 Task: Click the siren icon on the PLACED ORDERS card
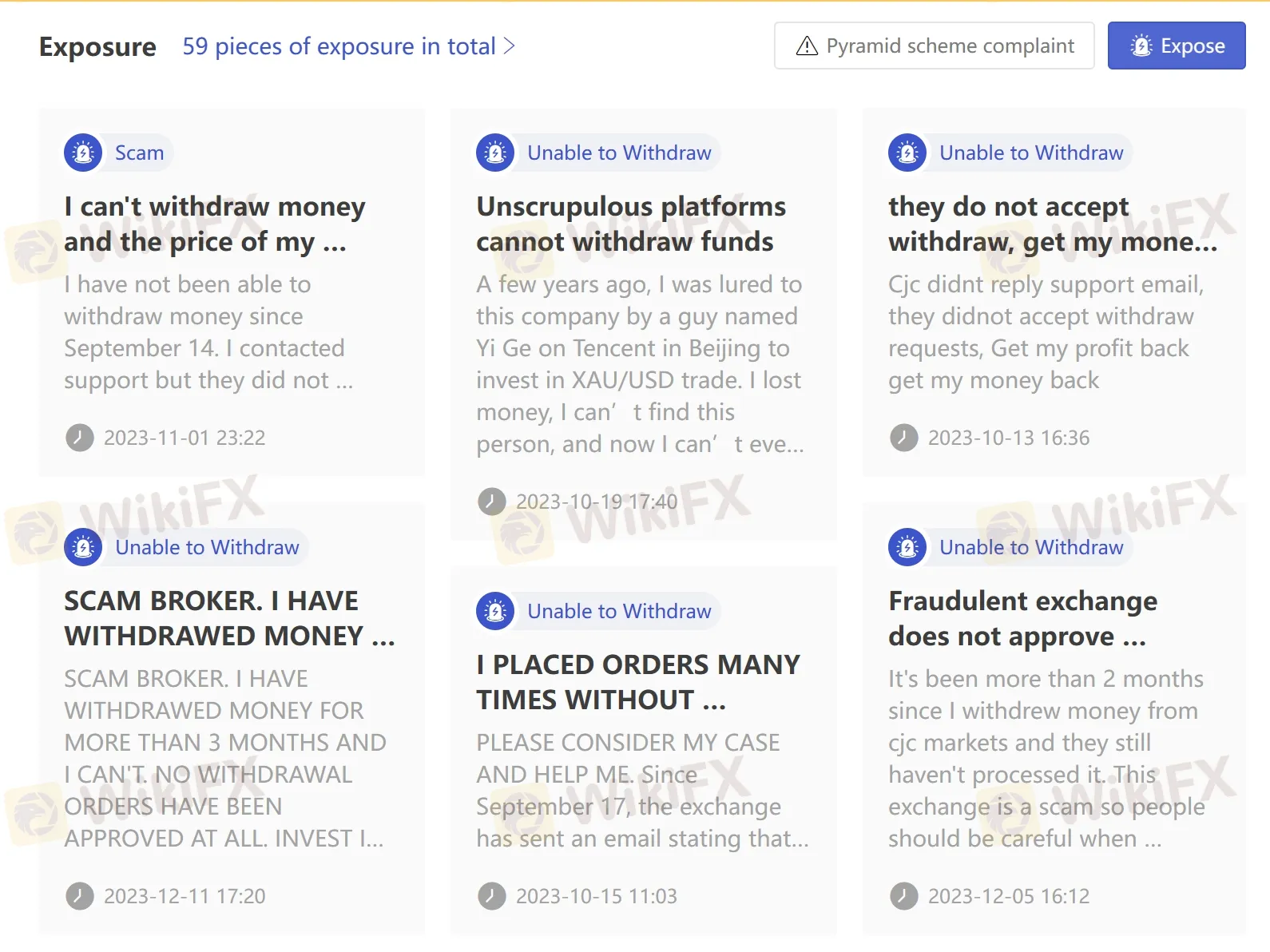(x=495, y=611)
